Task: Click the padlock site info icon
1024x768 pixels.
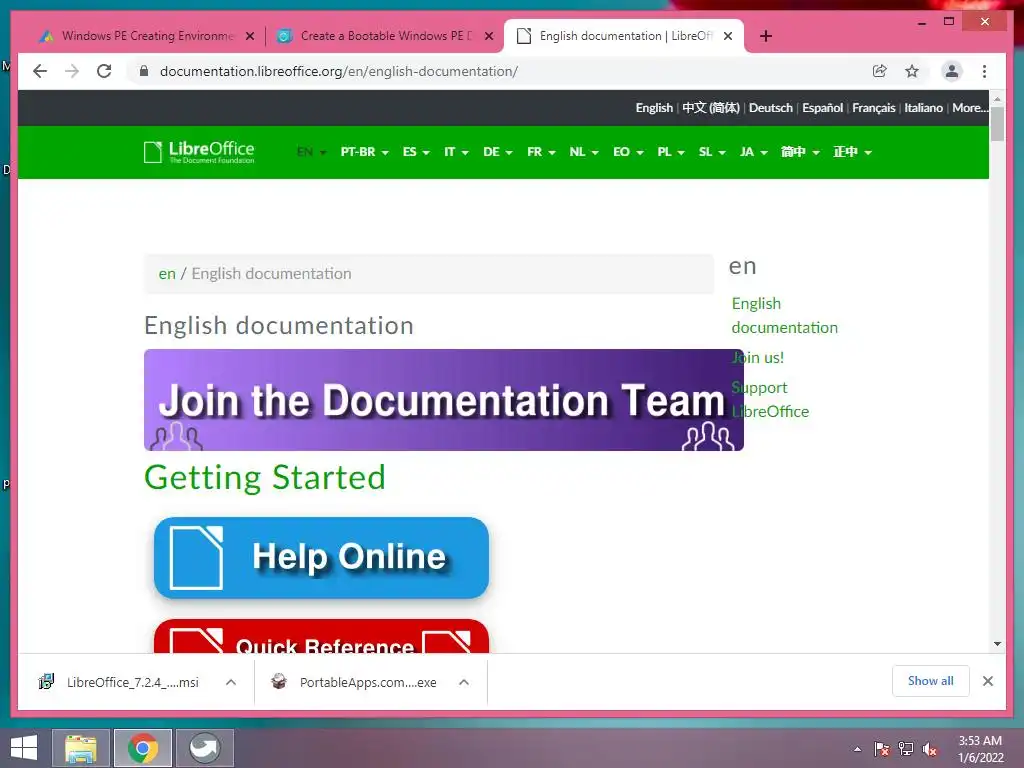Action: [x=144, y=71]
